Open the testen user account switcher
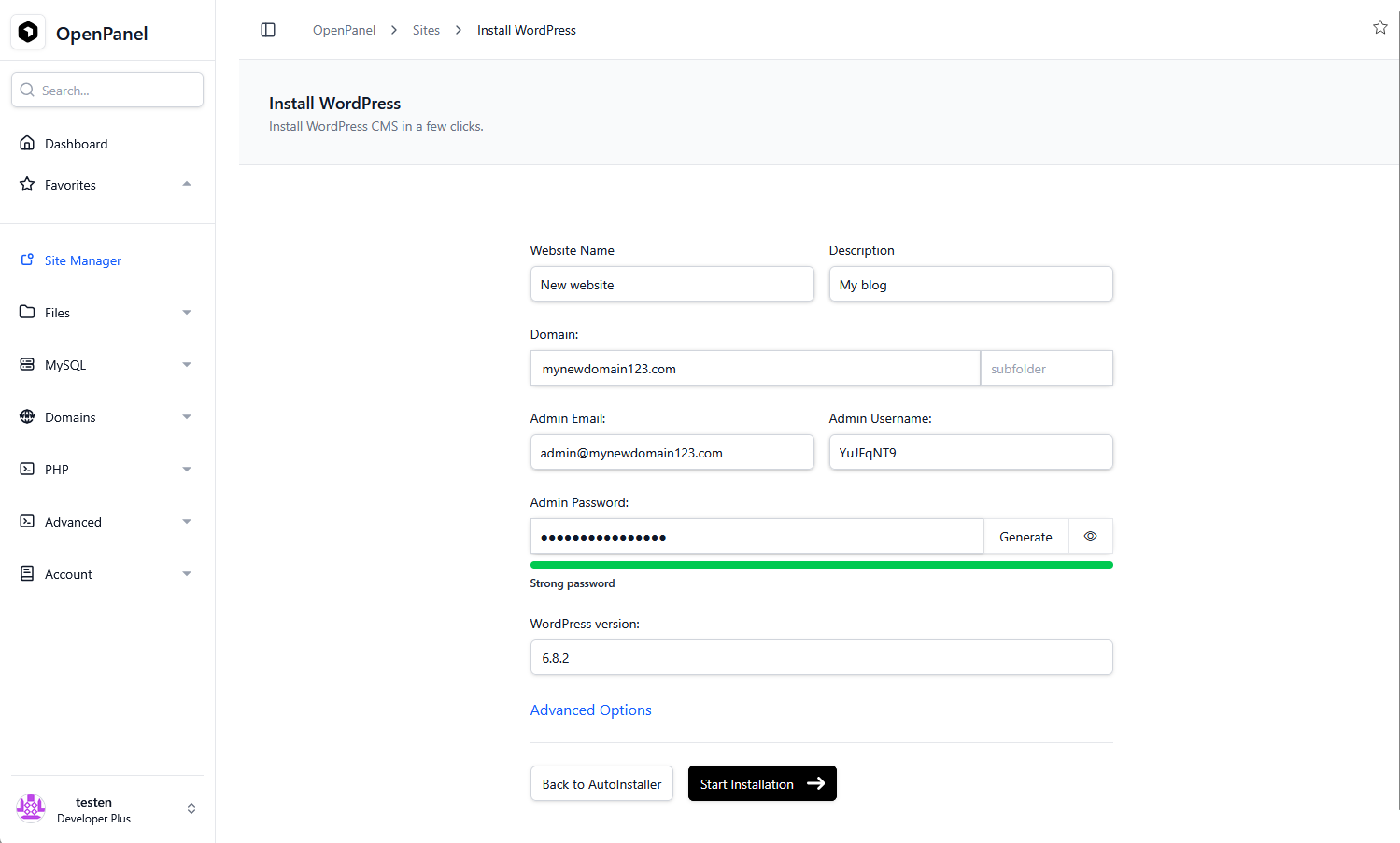Screen dimensions: 1400x843 click(x=191, y=808)
